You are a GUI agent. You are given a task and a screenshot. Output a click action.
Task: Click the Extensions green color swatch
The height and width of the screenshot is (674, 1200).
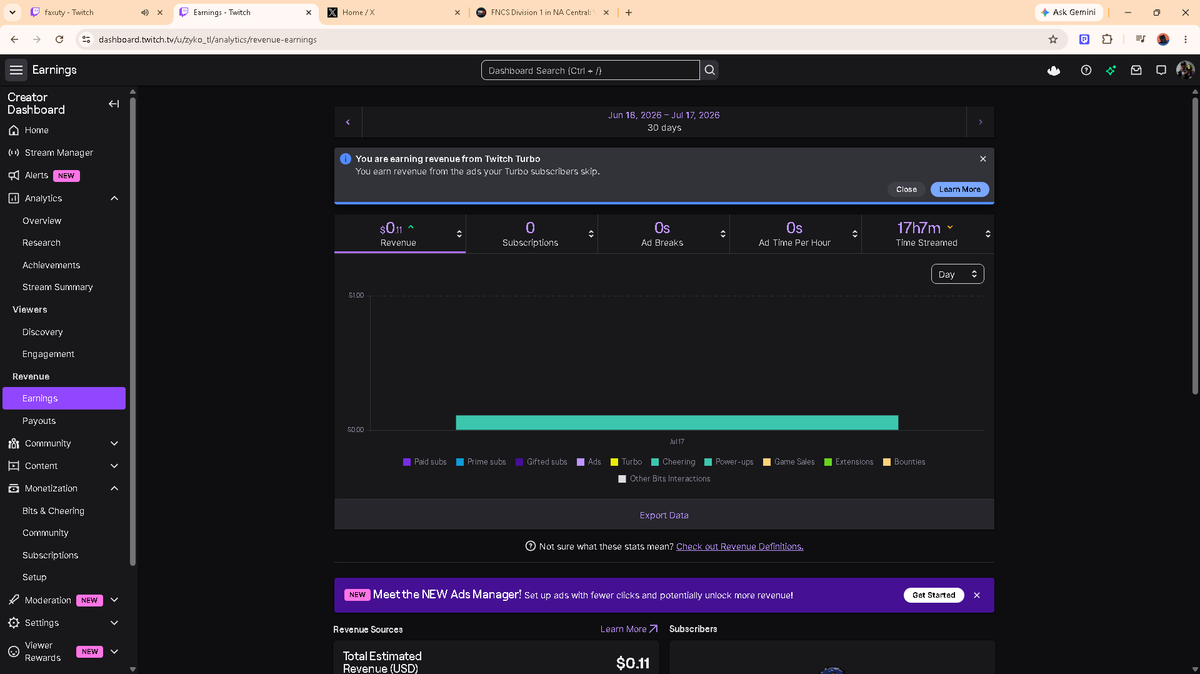click(x=828, y=462)
